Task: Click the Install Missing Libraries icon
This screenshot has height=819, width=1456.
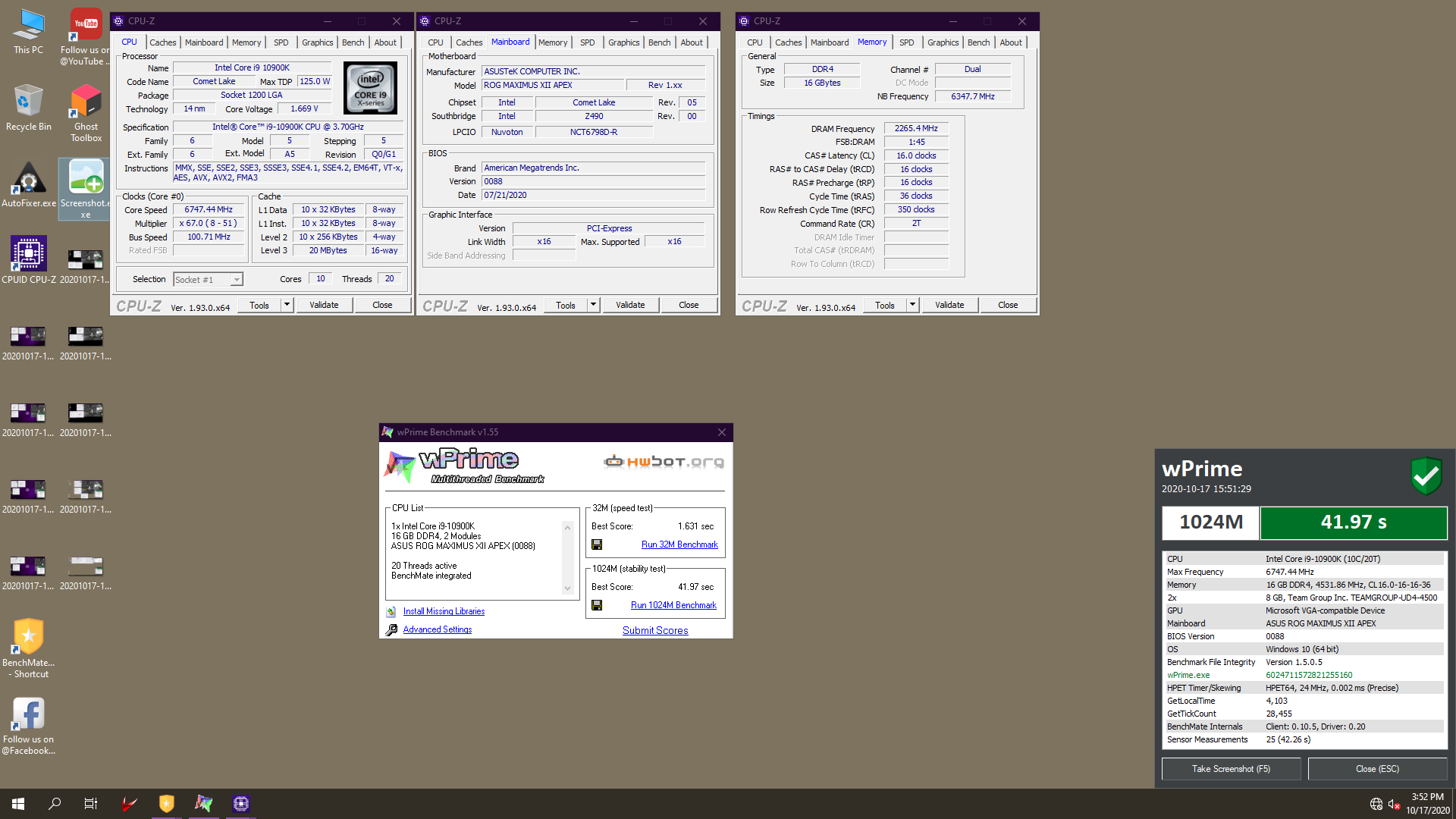Action: 391,611
